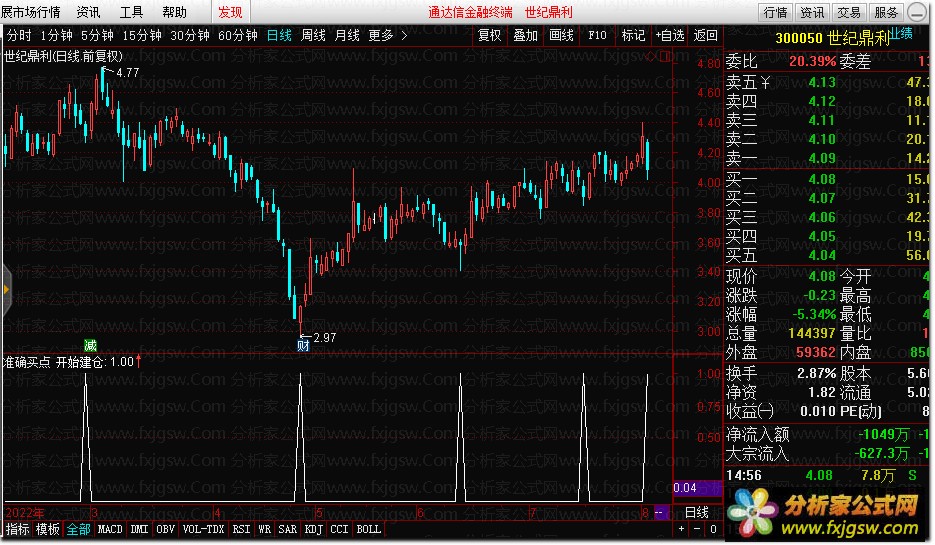Click the 0 reset zoom button
This screenshot has width=935, height=545.
pyautogui.click(x=713, y=529)
